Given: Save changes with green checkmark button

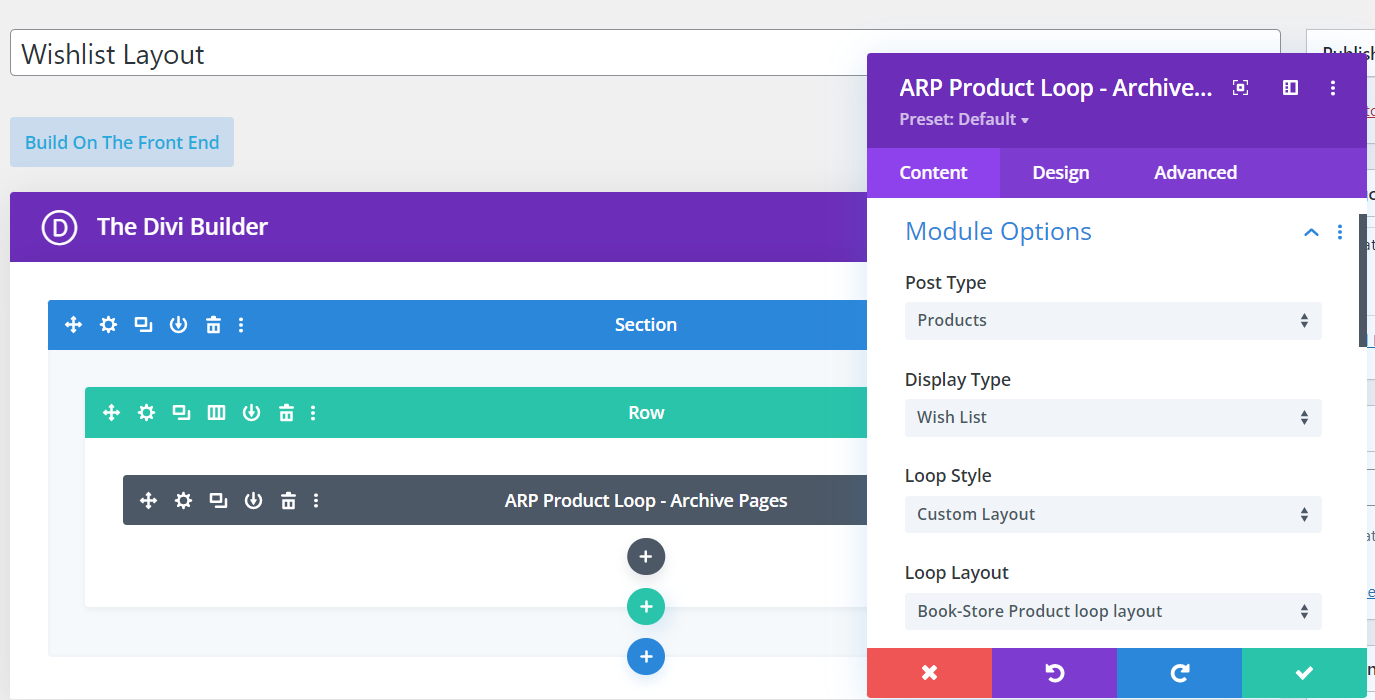Looking at the screenshot, I should point(1303,673).
